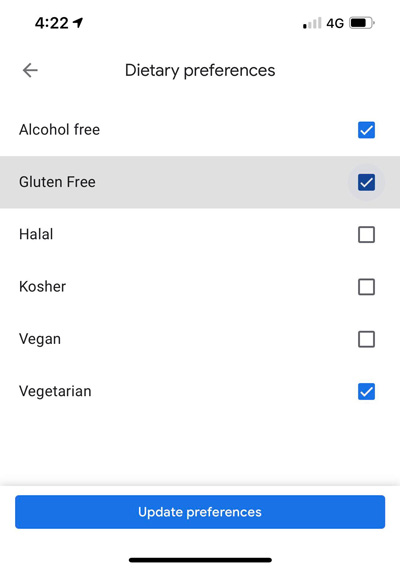Click the Update preferences button

(200, 512)
